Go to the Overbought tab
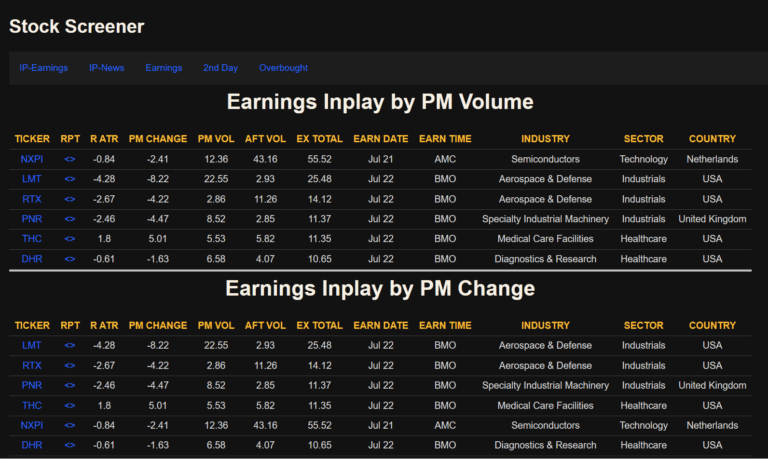Screen dimensions: 768x461 pyautogui.click(x=283, y=68)
